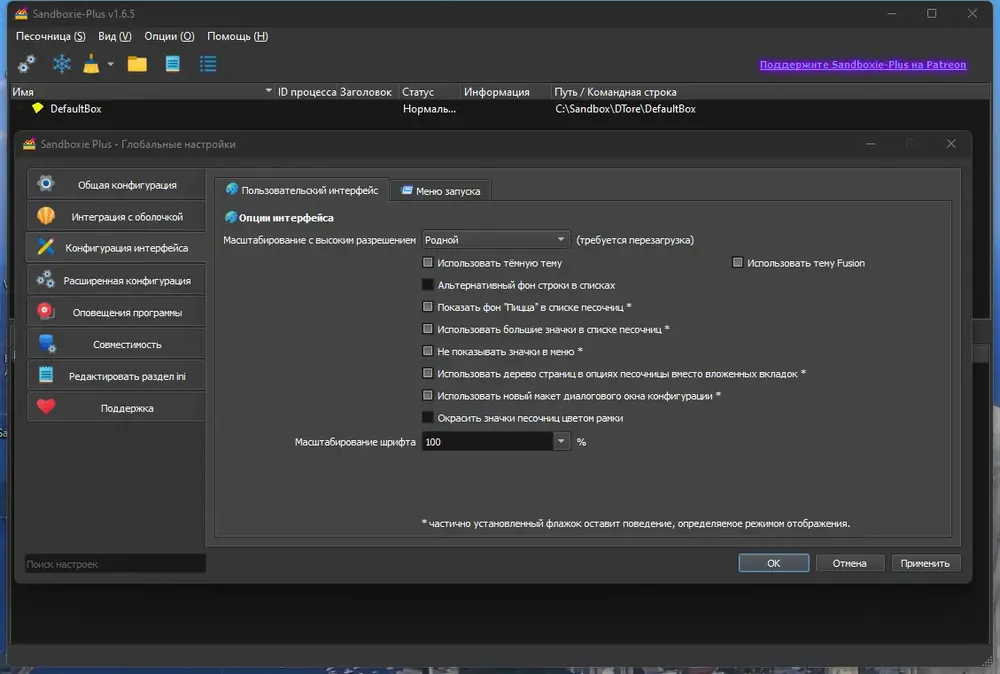Open the dropdown arrow beside the broom icon

click(x=110, y=64)
